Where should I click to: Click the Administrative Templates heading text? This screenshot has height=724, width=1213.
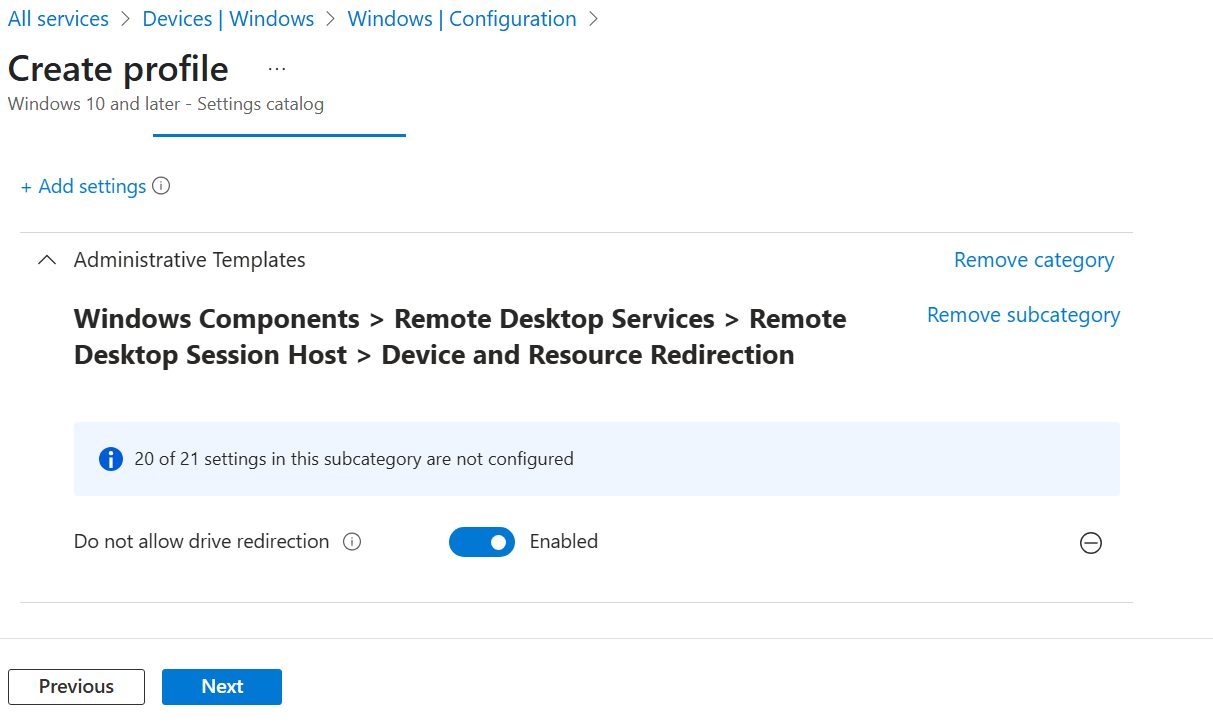click(x=190, y=260)
